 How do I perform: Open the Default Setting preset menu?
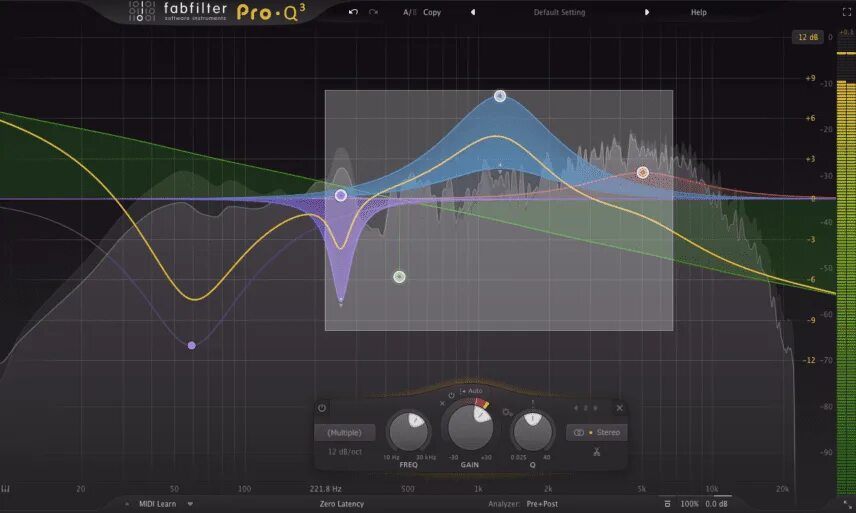(559, 12)
